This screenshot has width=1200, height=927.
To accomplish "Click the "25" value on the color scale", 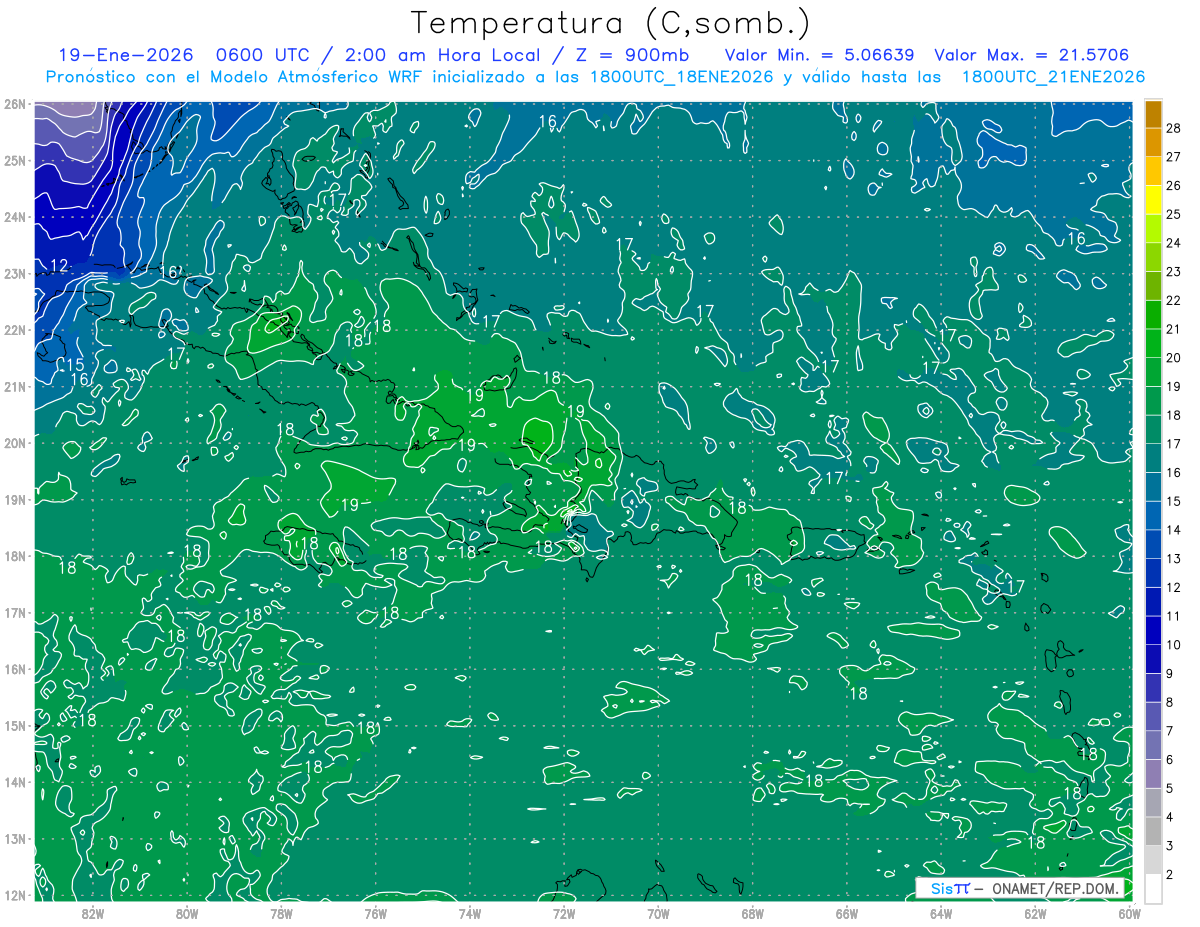I will (x=1173, y=214).
